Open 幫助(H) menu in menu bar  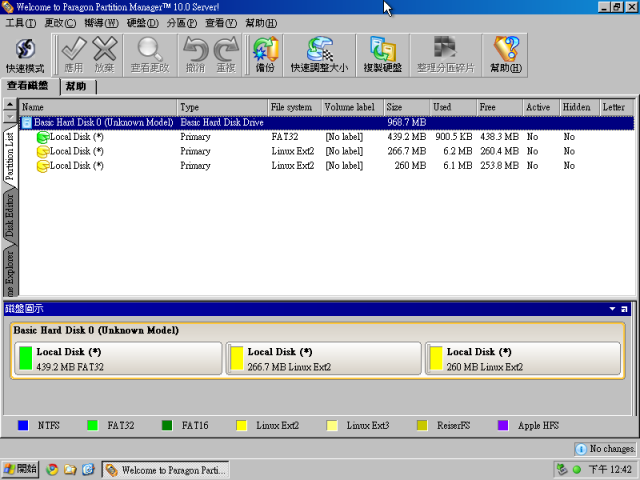coord(261,23)
